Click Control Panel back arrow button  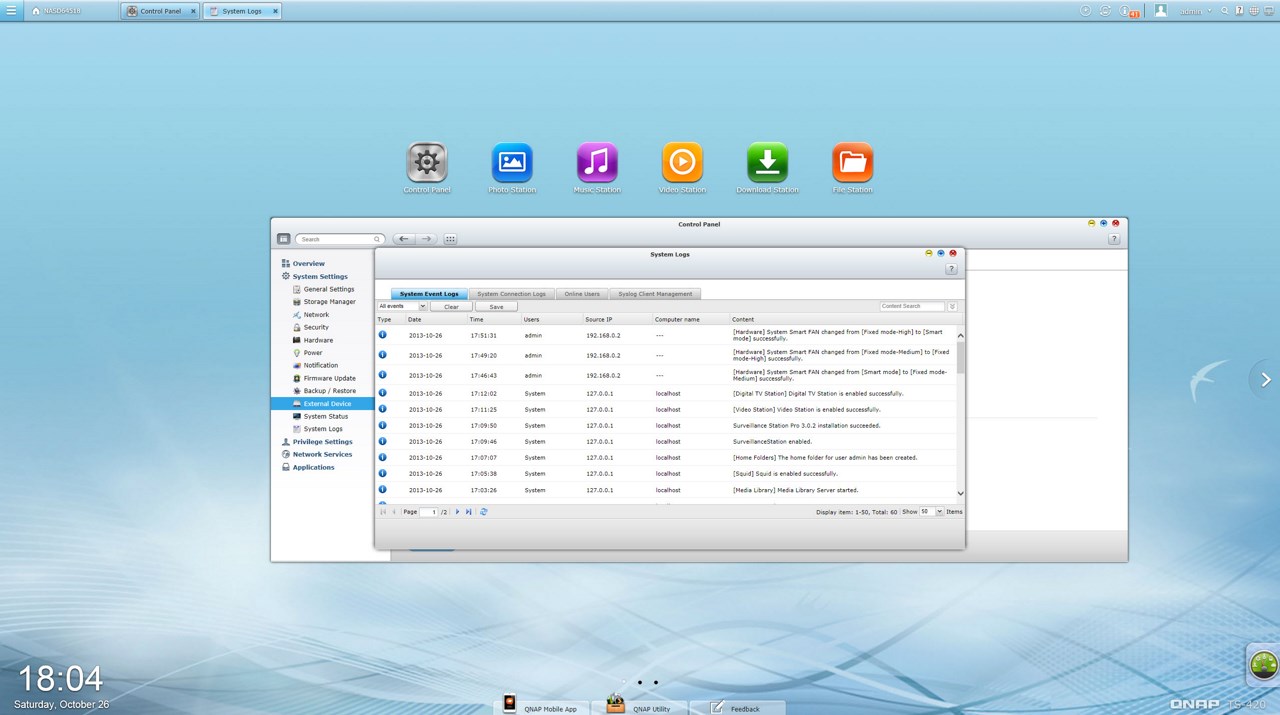403,239
